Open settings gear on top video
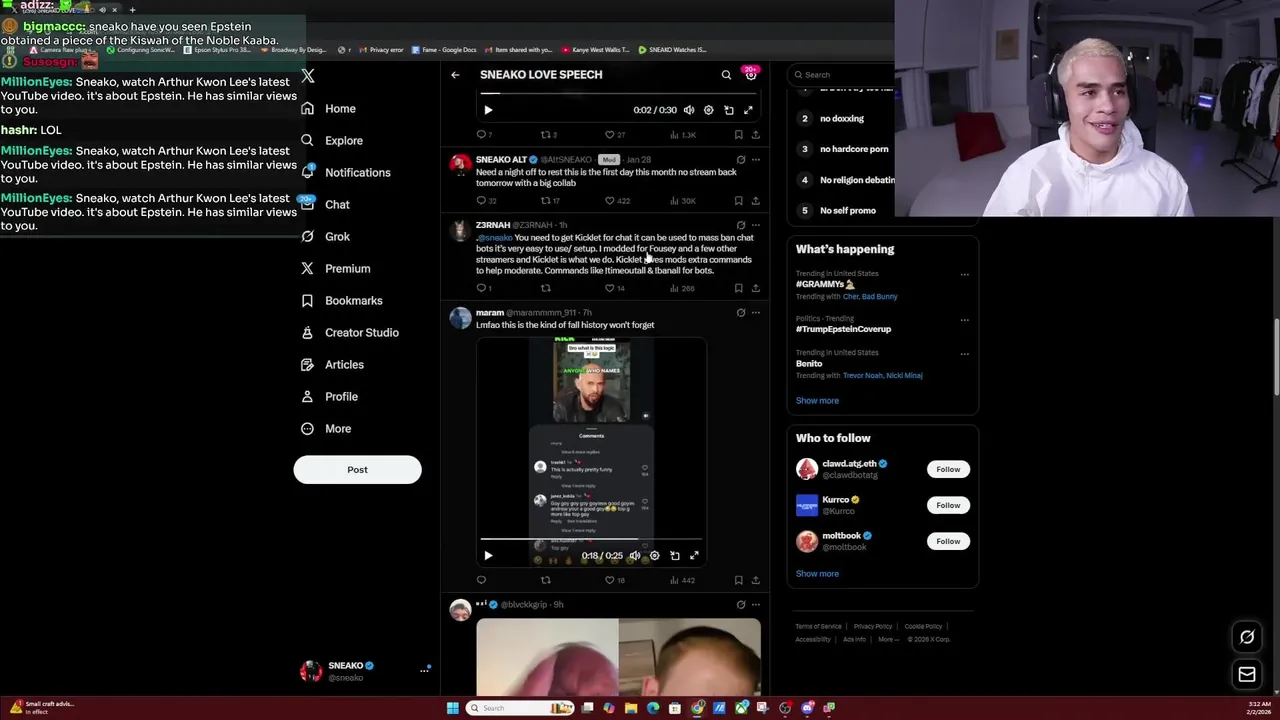 [x=709, y=110]
